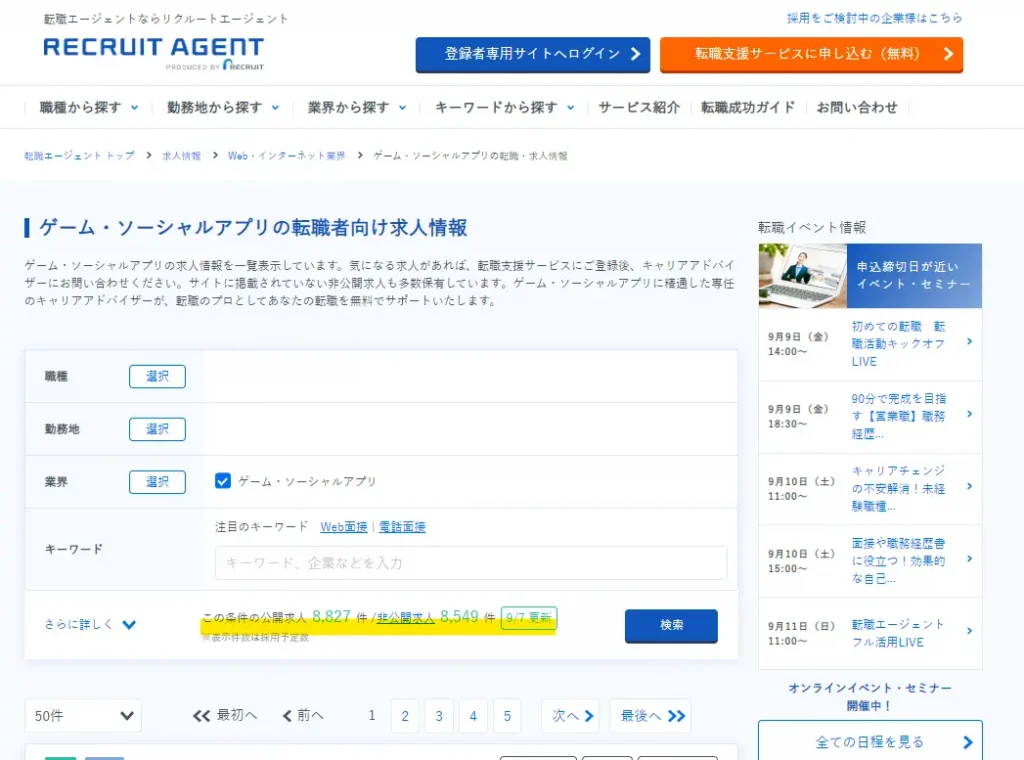Screen dimensions: 1024x760
Task: Expand the キーワードから探す menu
Action: 504,107
